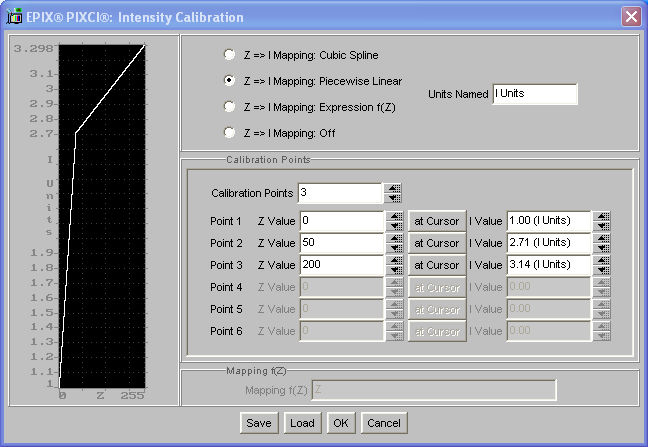
Task: Save the calibration settings
Action: 259,423
